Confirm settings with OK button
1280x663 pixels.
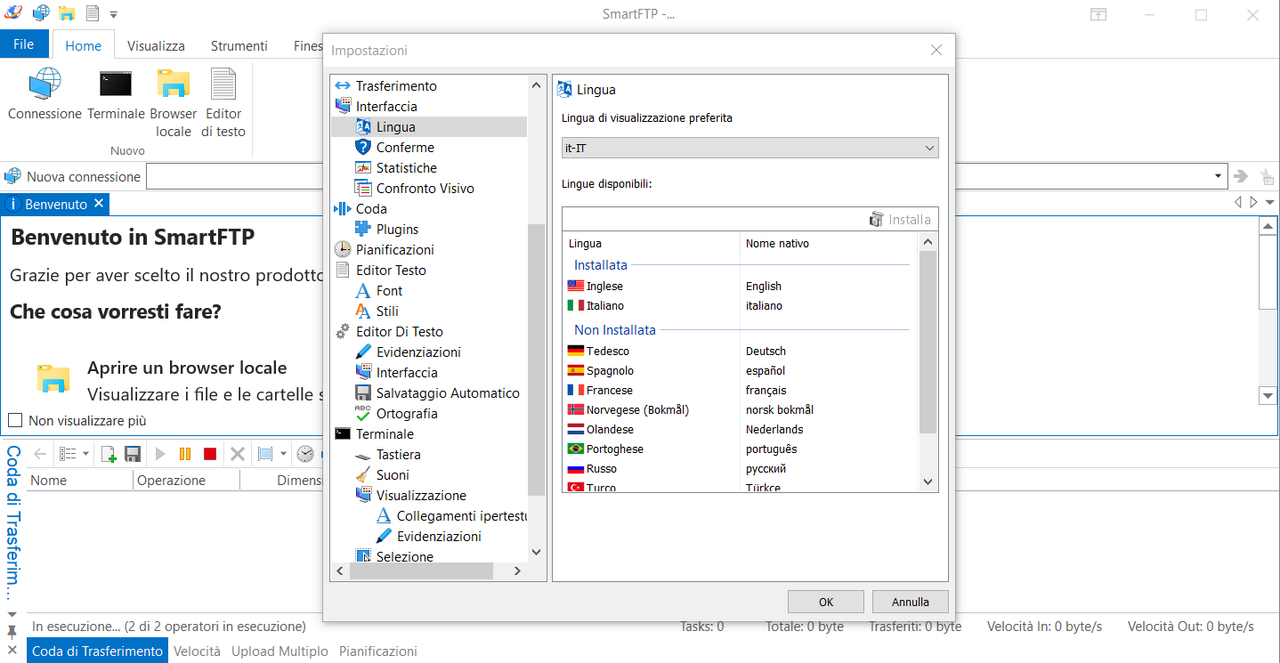(826, 602)
